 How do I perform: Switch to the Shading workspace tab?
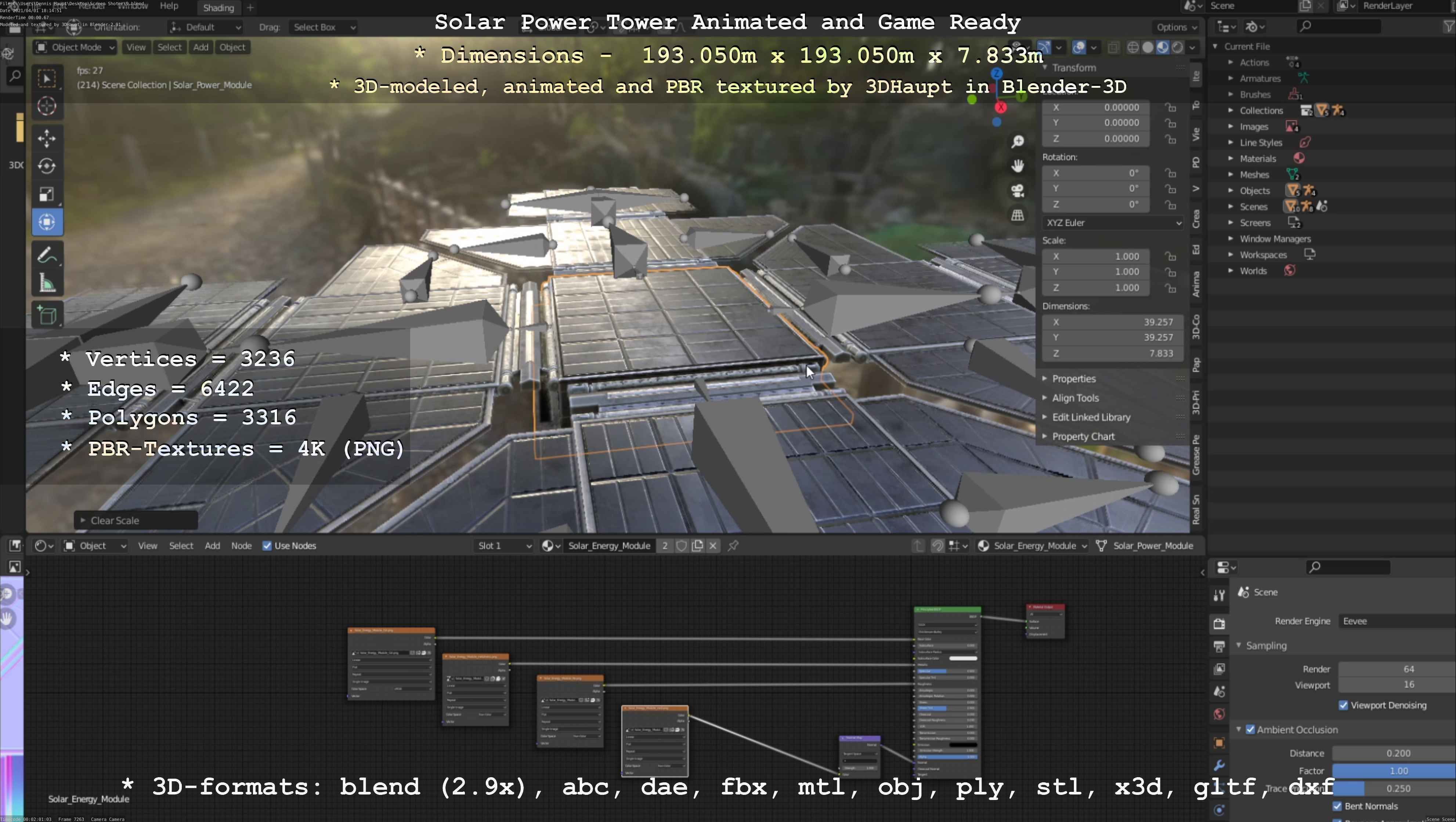(218, 8)
